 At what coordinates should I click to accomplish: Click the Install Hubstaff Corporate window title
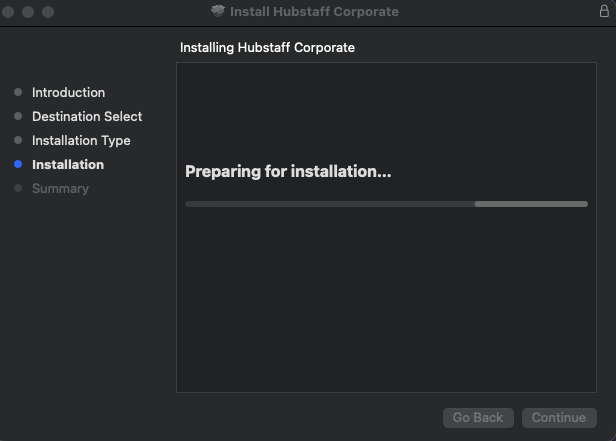pyautogui.click(x=314, y=12)
